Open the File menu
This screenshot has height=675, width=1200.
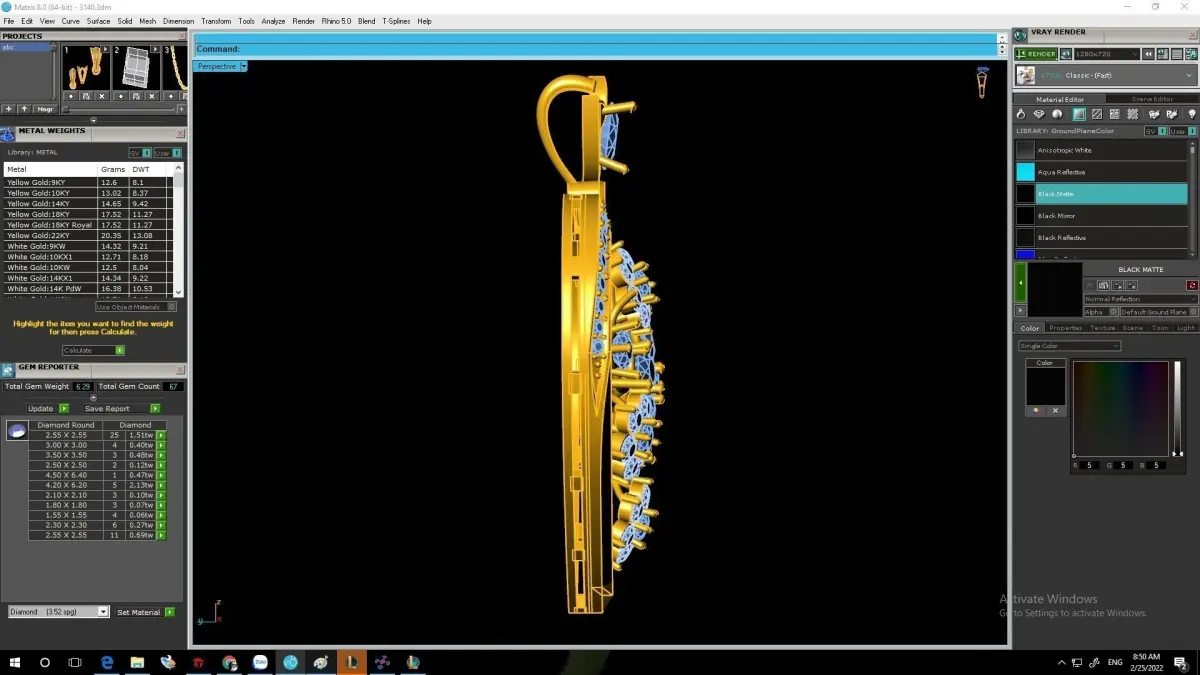point(9,21)
